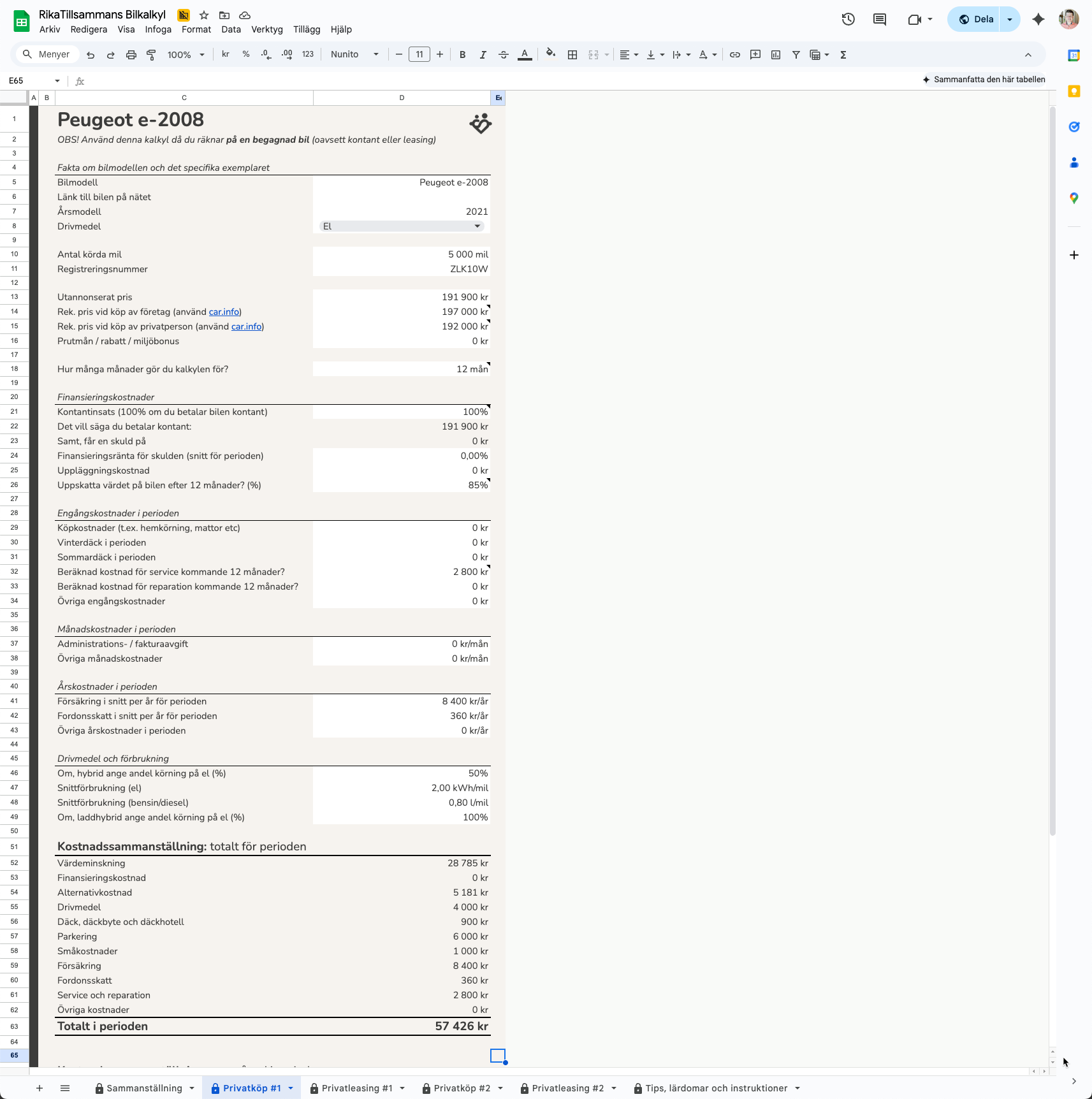Open the fill color picker
Viewport: 1092px width, 1099px height.
[x=551, y=55]
